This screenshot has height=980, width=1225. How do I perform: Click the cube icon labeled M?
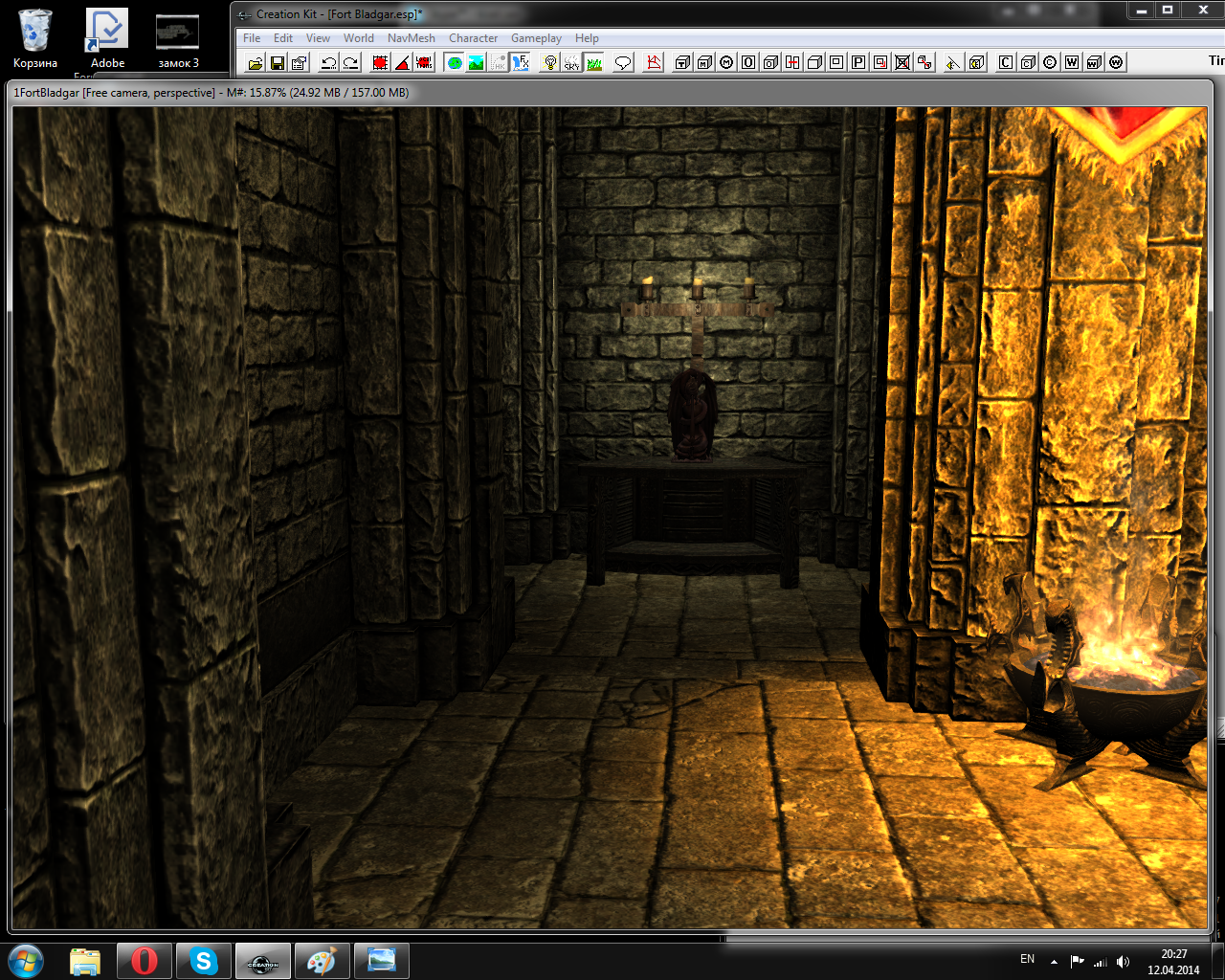[x=704, y=62]
